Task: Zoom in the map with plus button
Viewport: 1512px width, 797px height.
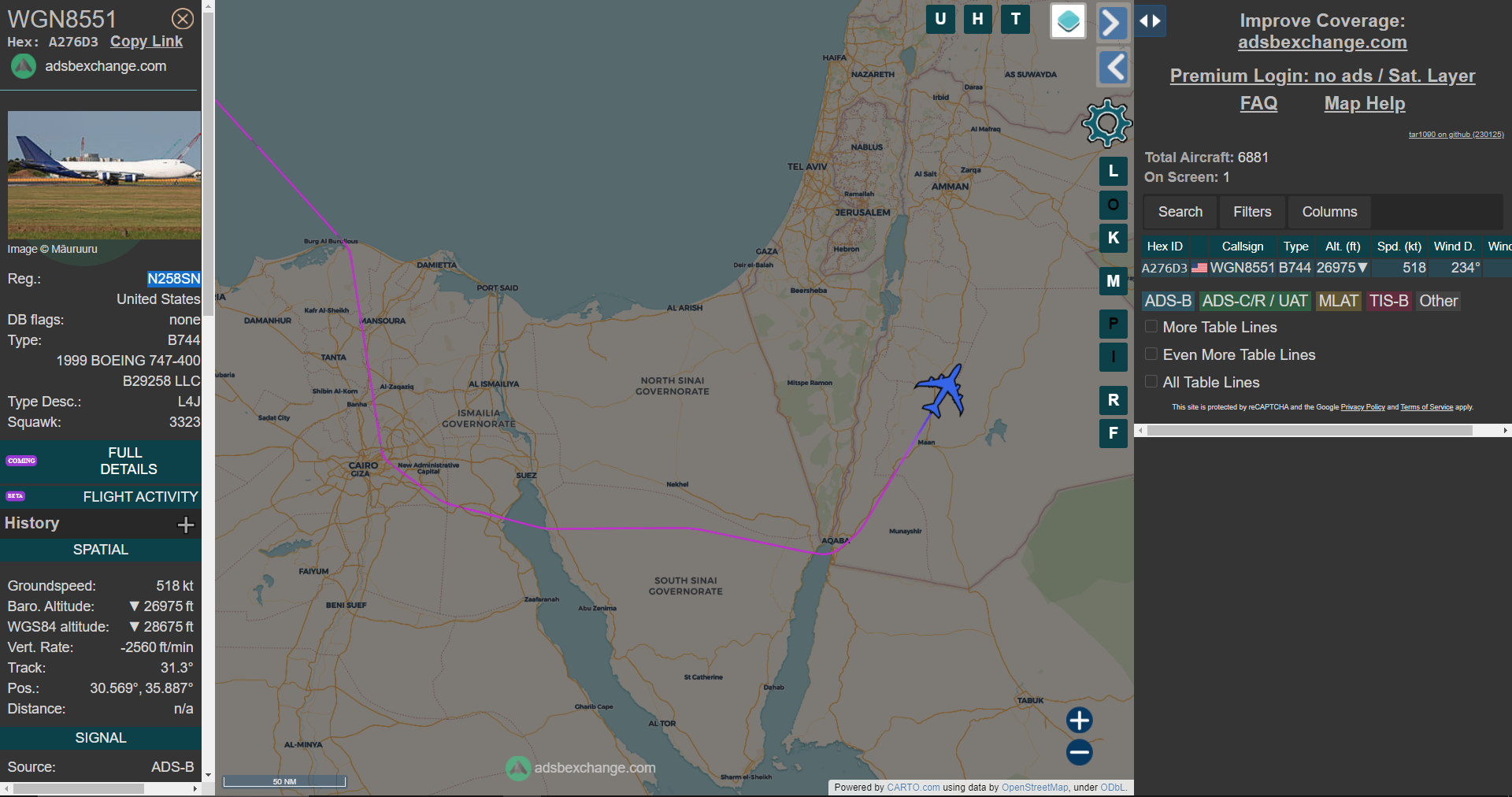Action: click(1080, 720)
